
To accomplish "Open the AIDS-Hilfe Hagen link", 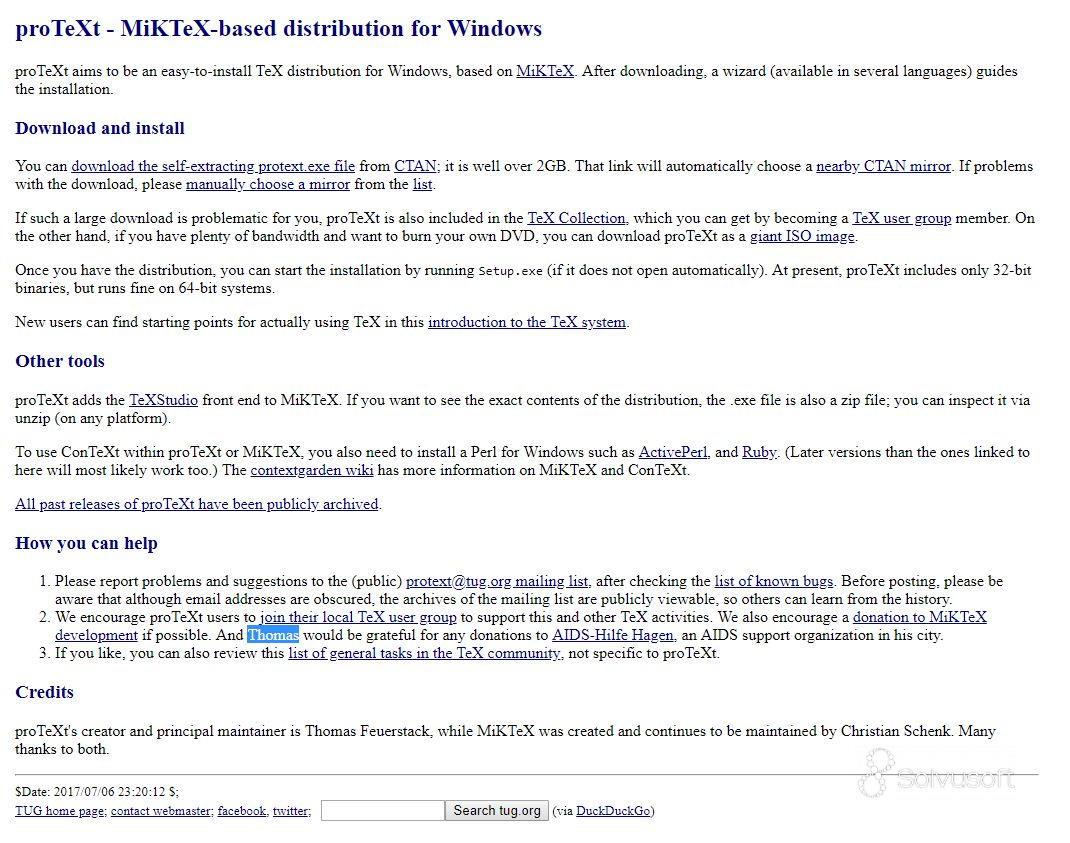I will (x=612, y=635).
